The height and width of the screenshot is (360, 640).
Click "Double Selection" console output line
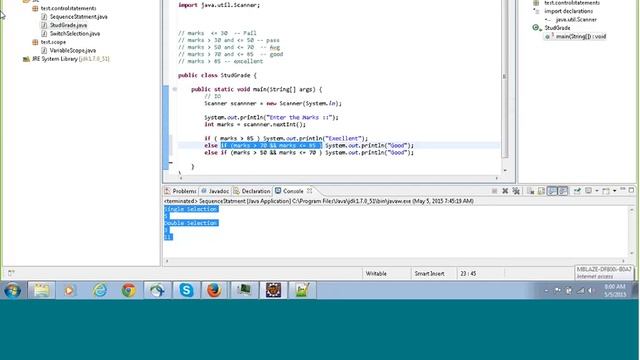pyautogui.click(x=191, y=223)
